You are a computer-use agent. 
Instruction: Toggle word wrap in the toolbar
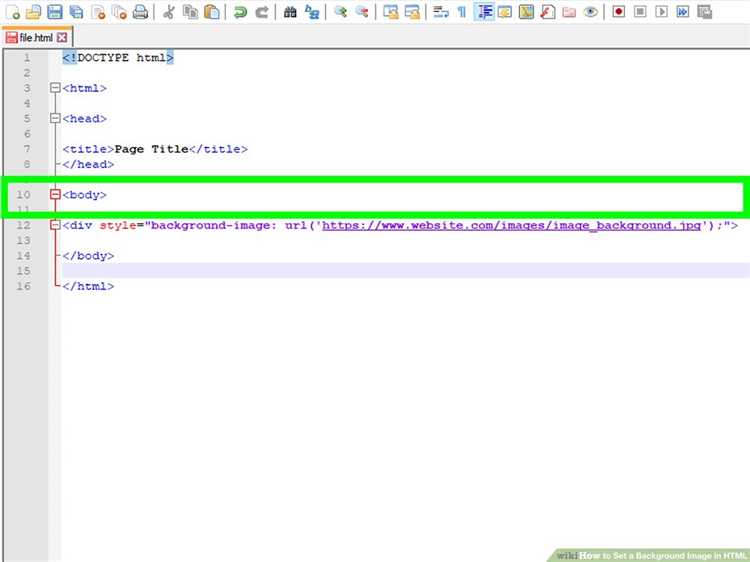tap(439, 12)
